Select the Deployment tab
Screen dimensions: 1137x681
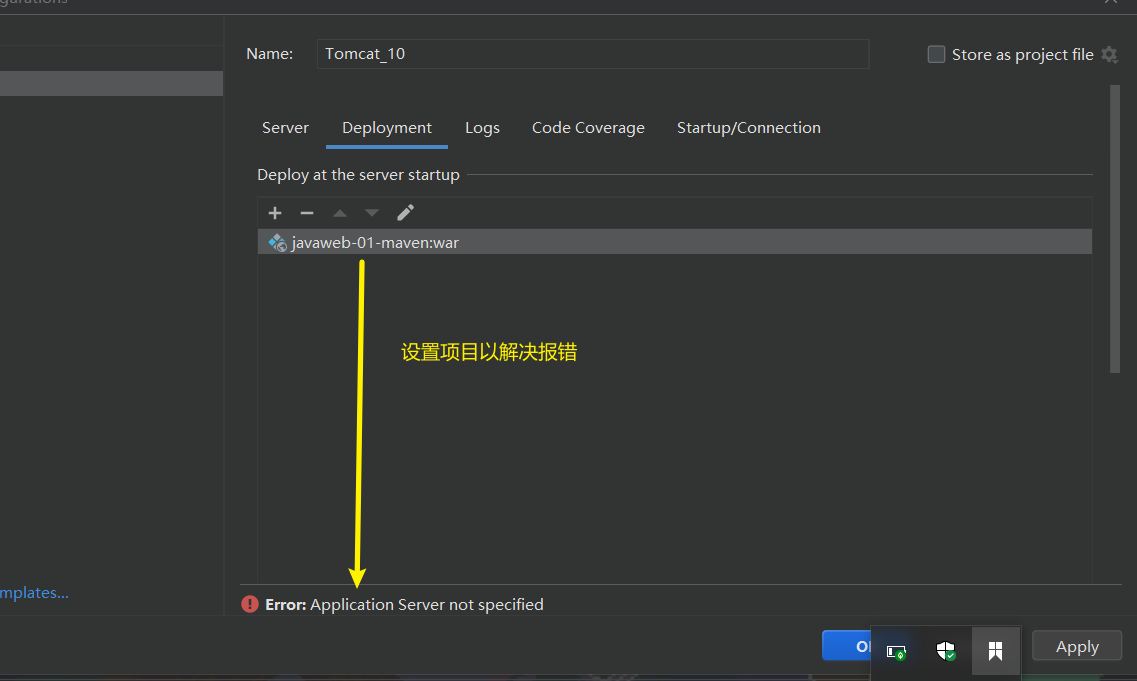(386, 128)
